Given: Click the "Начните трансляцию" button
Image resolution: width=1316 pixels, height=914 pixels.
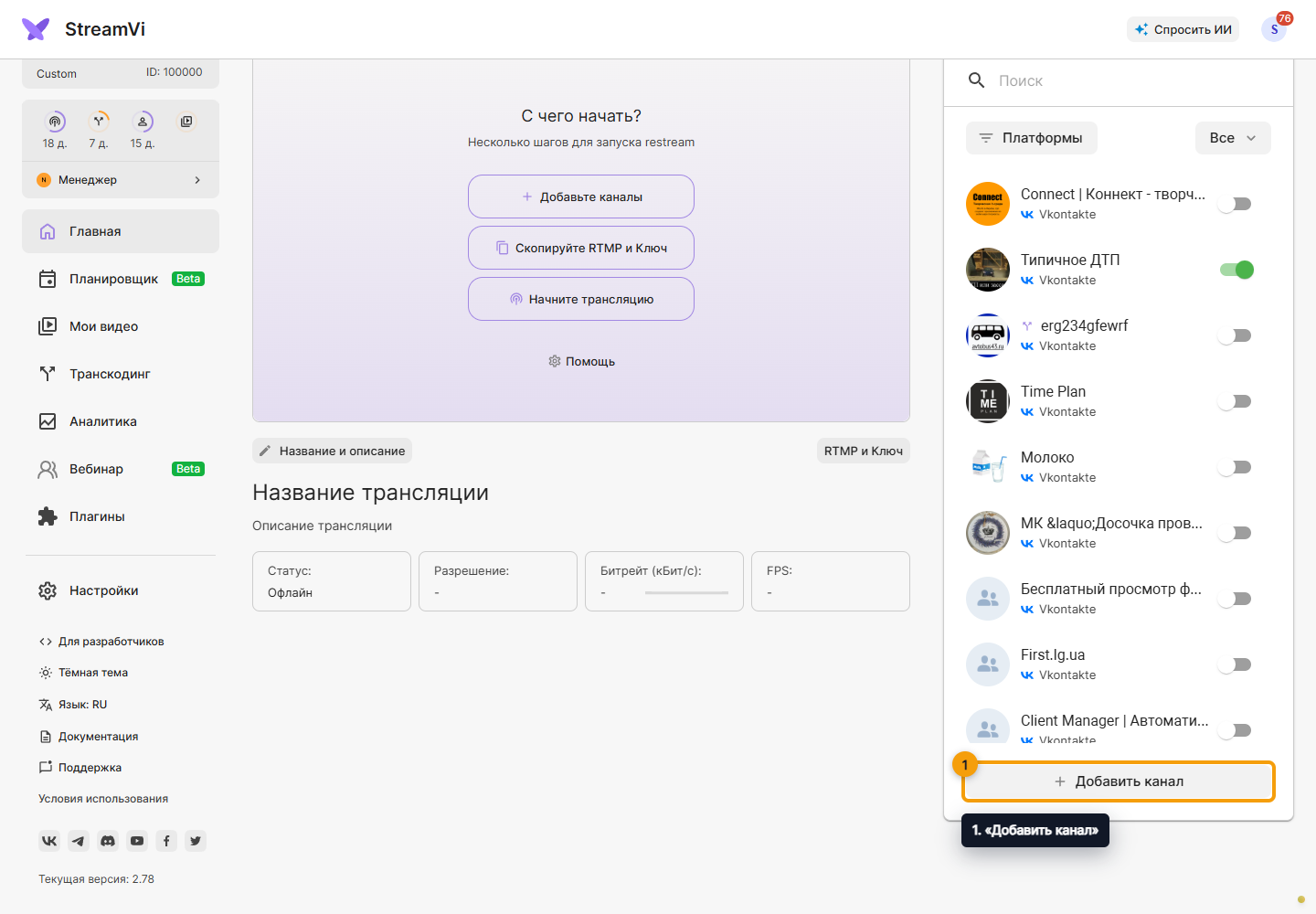Looking at the screenshot, I should [x=581, y=299].
